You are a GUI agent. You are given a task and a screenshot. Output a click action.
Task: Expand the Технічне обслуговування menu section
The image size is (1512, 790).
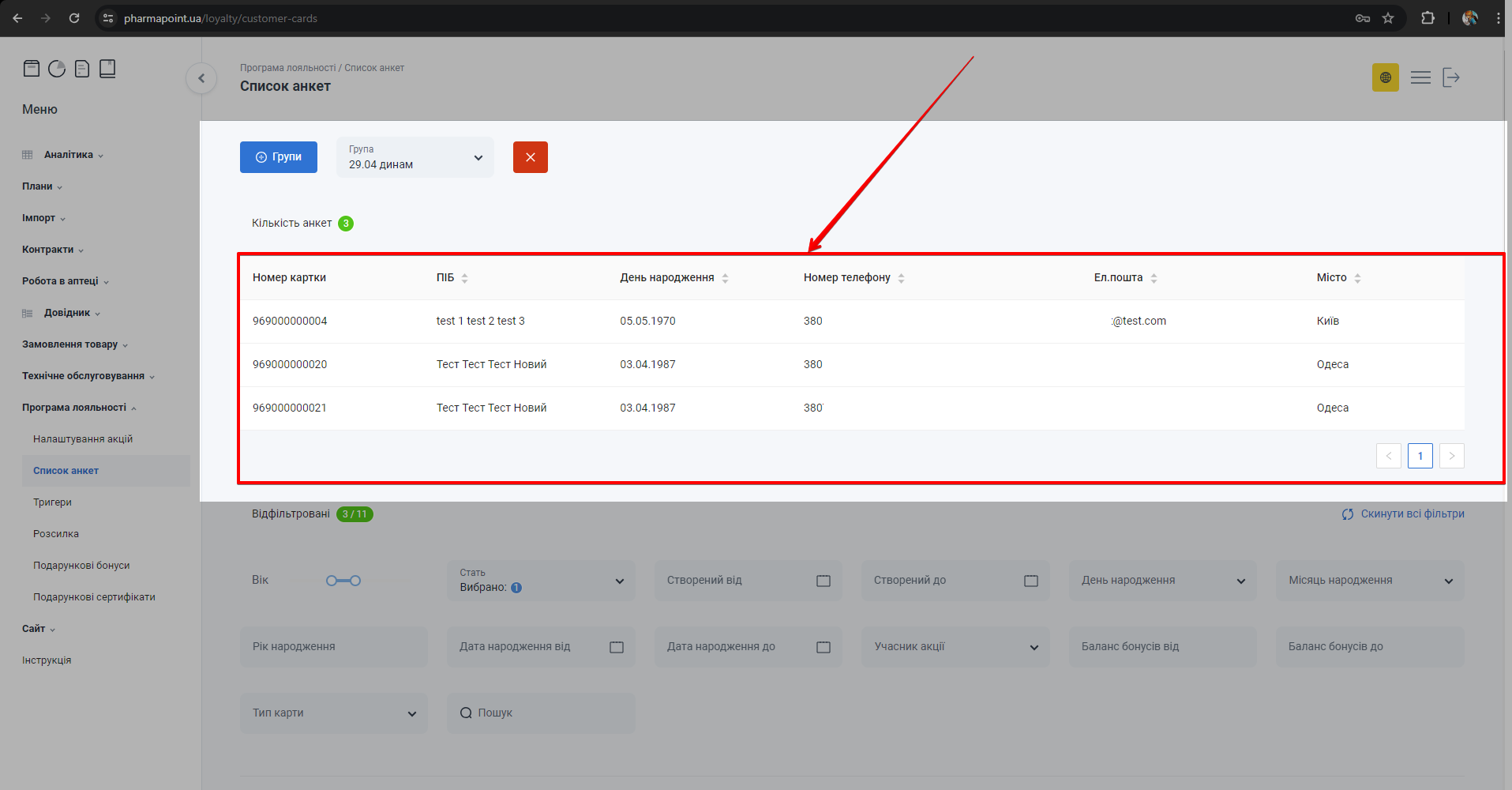[88, 376]
